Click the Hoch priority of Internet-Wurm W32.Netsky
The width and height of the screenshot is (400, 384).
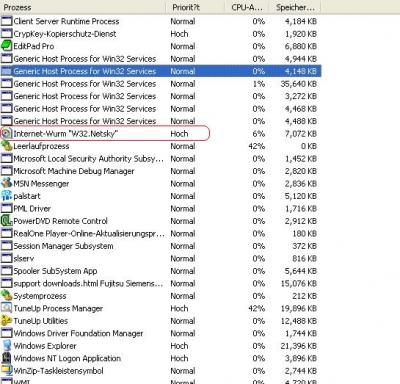point(179,134)
